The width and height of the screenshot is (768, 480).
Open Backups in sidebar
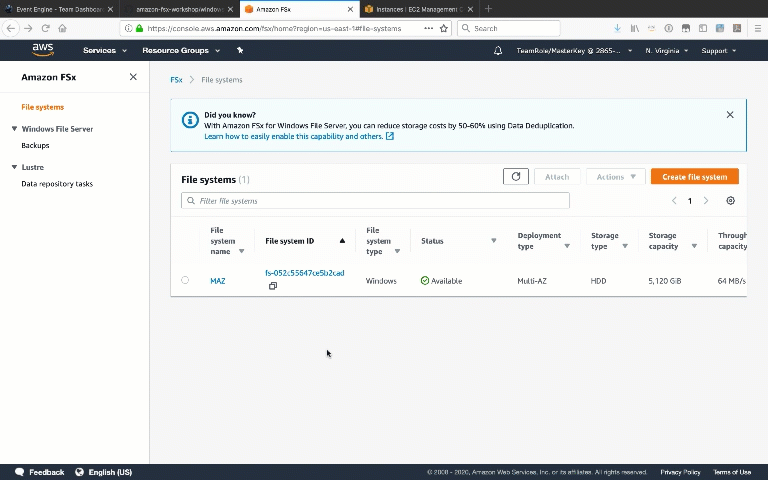point(35,145)
